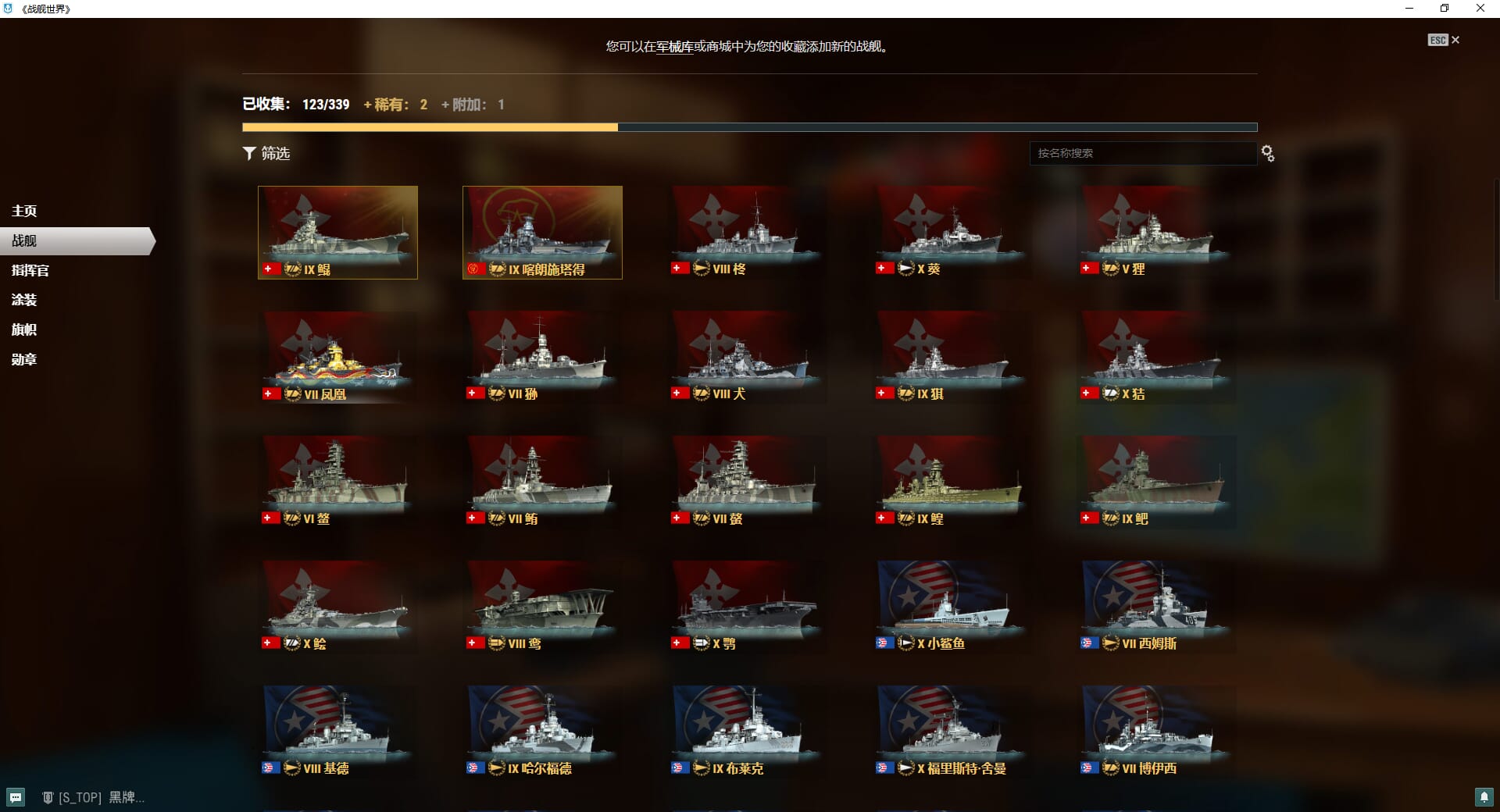
Task: Click the 按名称搜索 search field
Action: [1143, 153]
